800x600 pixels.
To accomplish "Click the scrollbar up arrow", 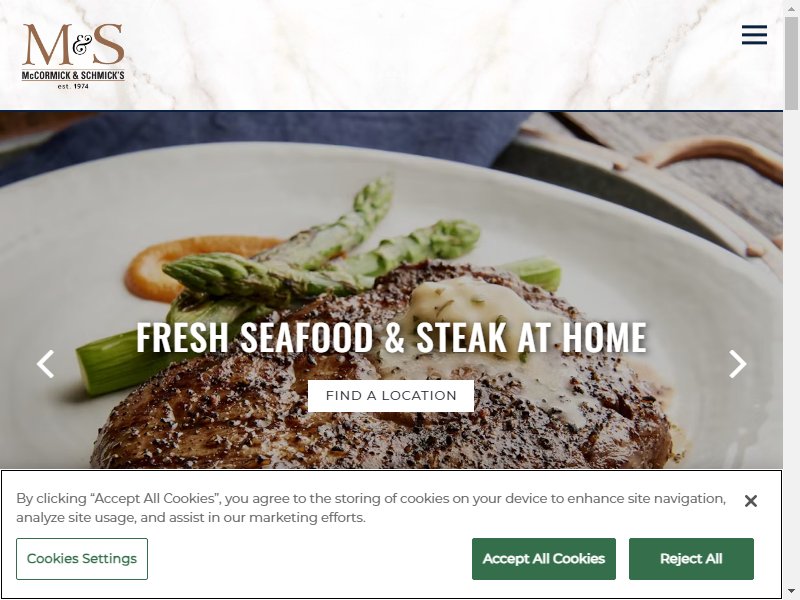I will click(791, 7).
